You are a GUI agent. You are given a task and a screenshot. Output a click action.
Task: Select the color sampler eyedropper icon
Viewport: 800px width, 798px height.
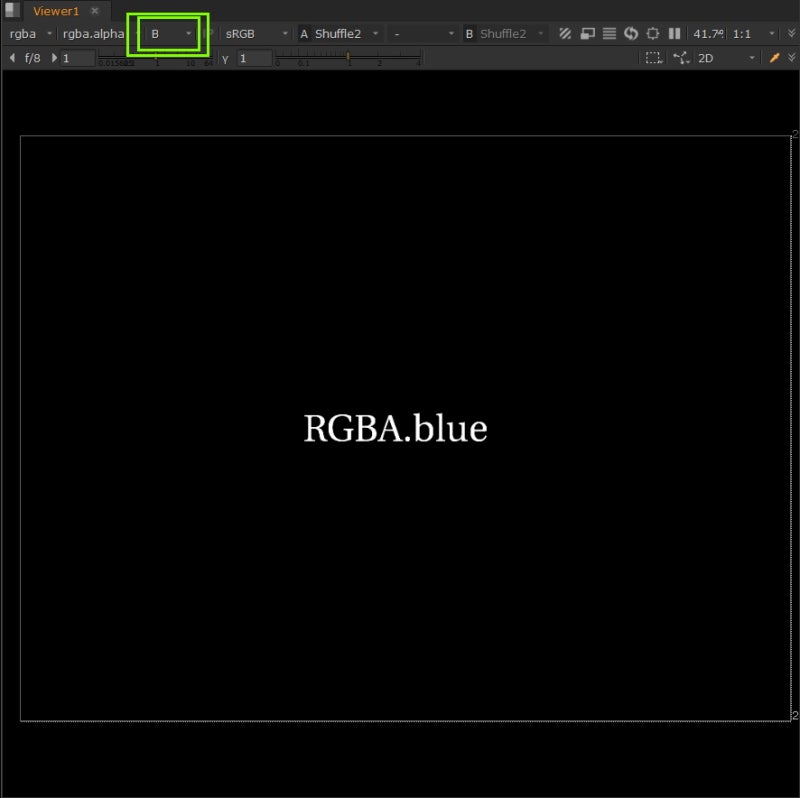point(774,57)
